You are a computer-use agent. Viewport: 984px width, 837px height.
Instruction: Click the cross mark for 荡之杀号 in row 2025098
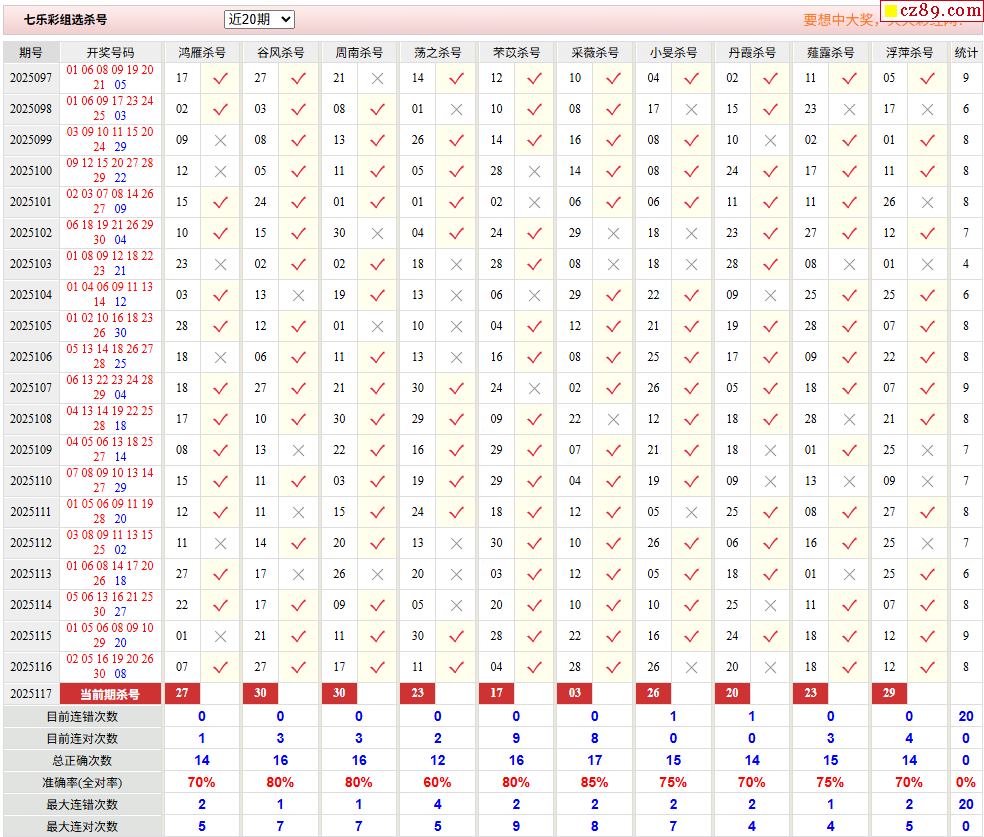click(x=456, y=109)
